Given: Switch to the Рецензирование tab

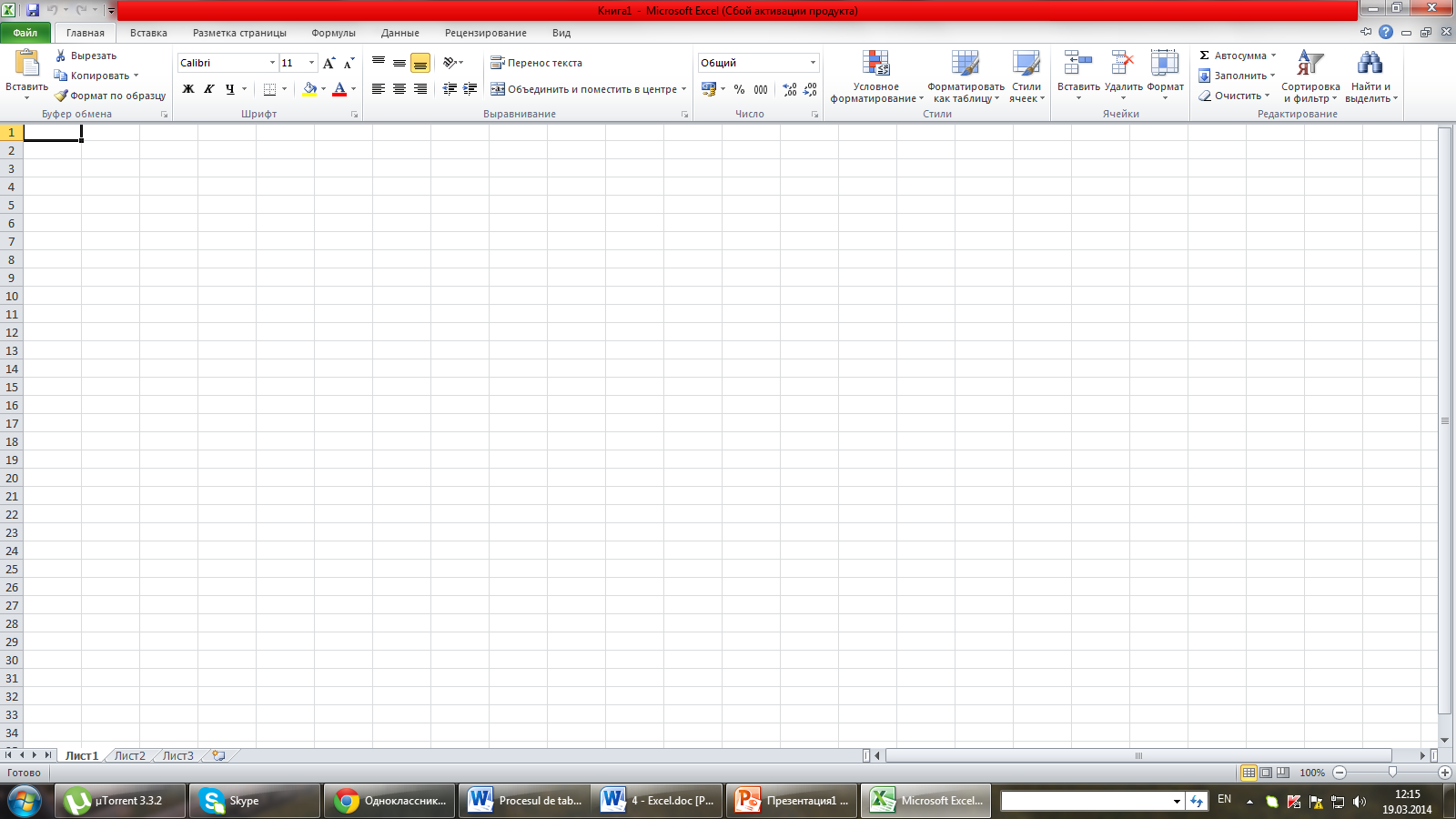Looking at the screenshot, I should tap(485, 33).
